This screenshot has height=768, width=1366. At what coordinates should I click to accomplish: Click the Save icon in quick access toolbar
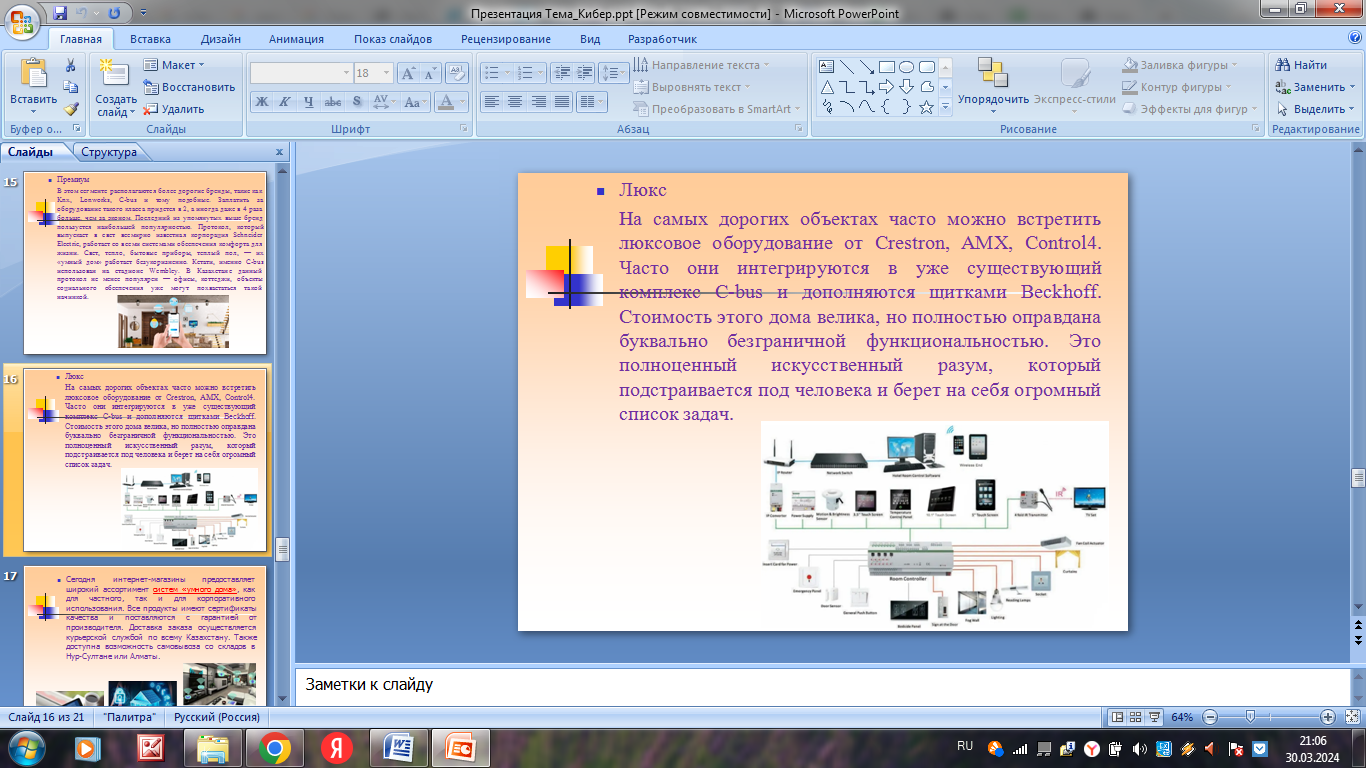point(61,13)
